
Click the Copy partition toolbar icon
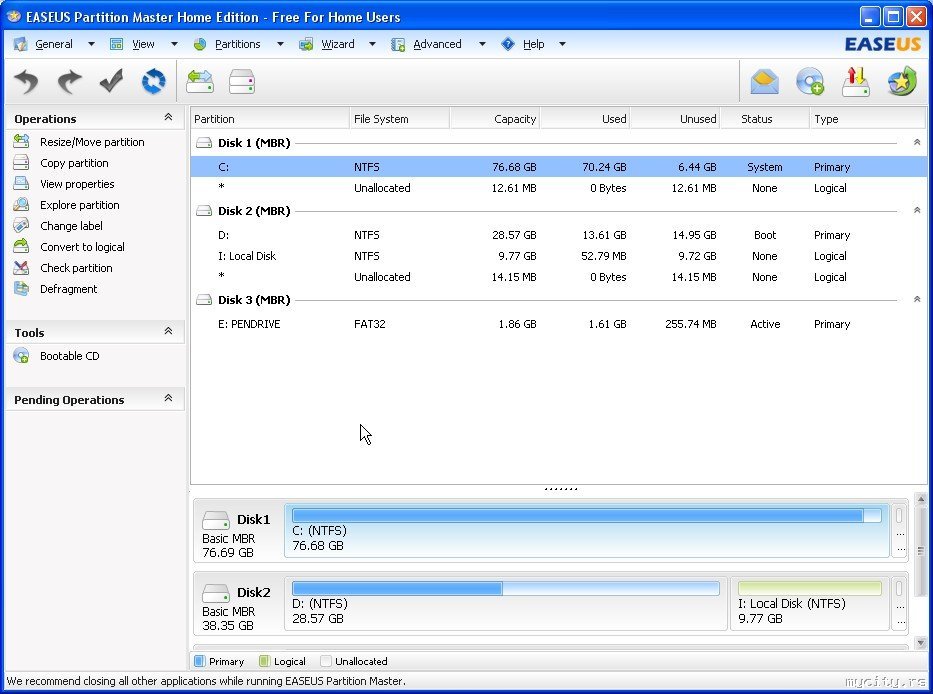coord(242,82)
